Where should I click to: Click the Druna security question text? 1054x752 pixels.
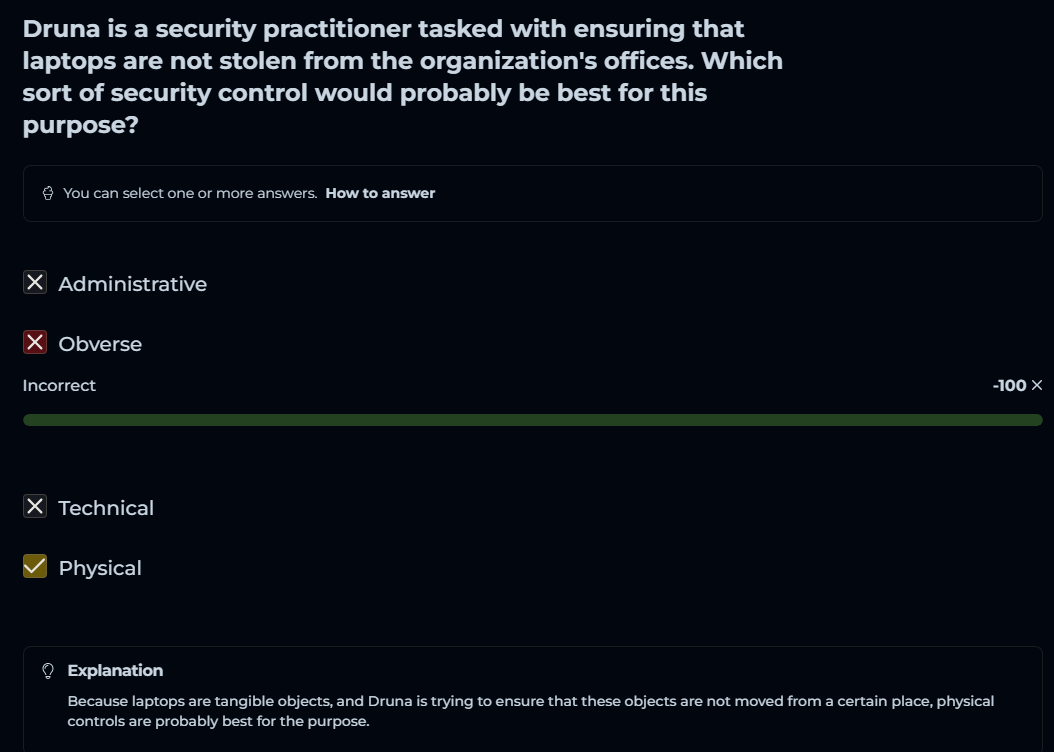pyautogui.click(x=402, y=77)
